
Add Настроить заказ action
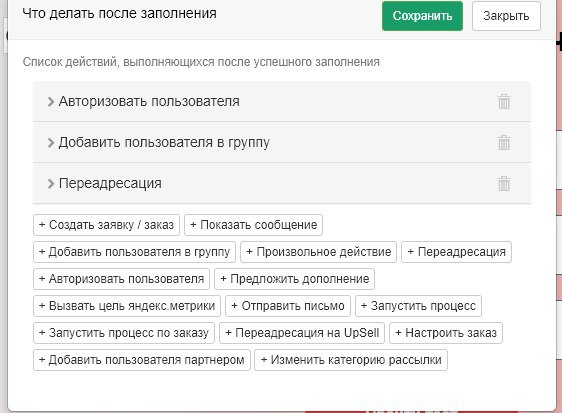click(x=446, y=333)
